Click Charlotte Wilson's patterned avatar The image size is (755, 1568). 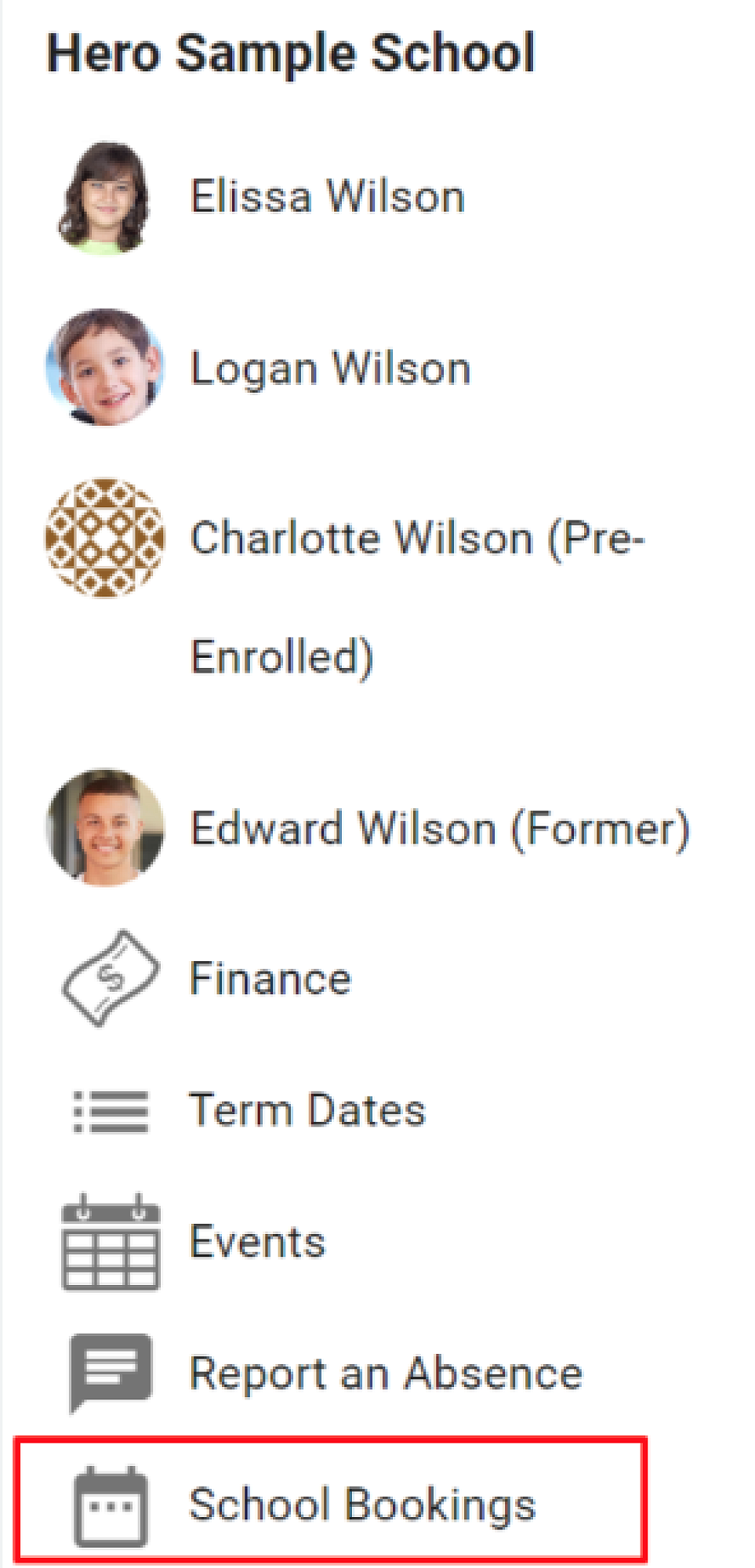pos(105,538)
